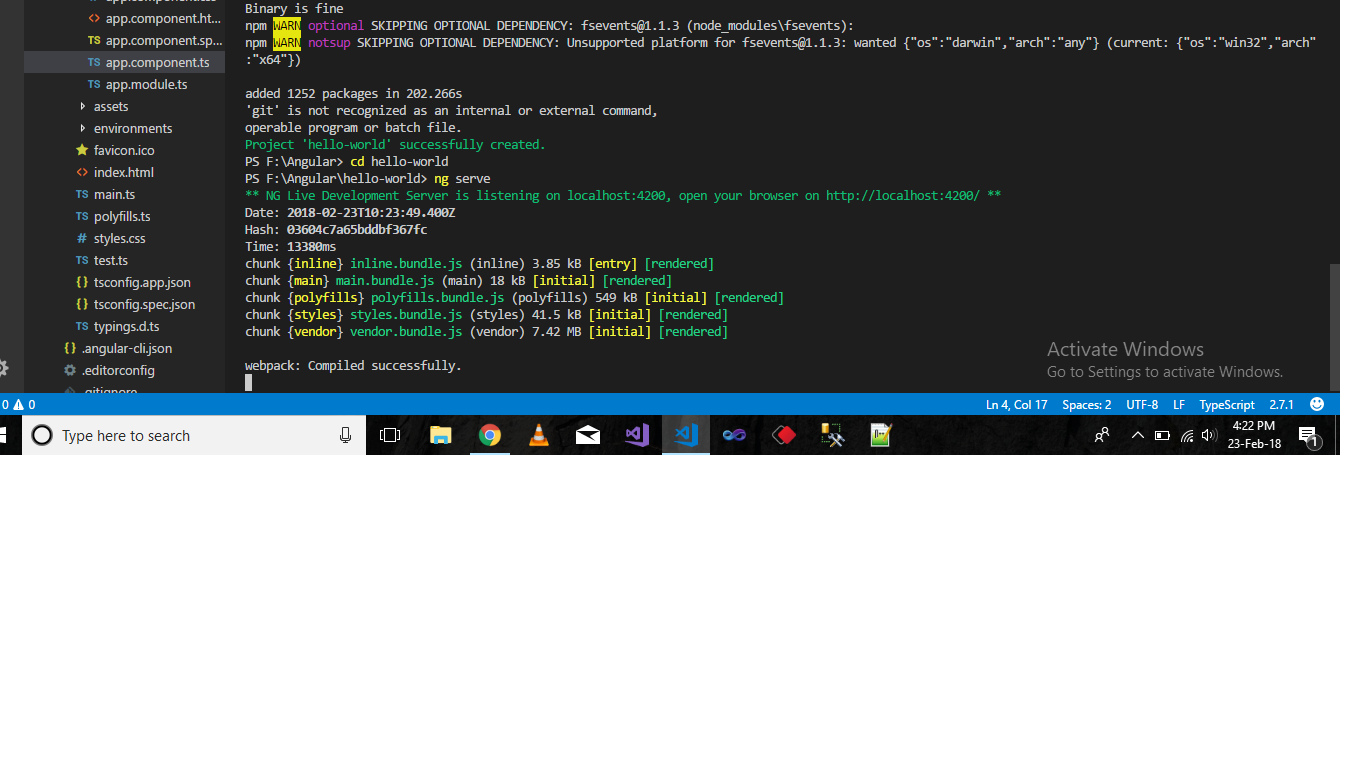Select polyfills.ts in explorer

tap(124, 216)
